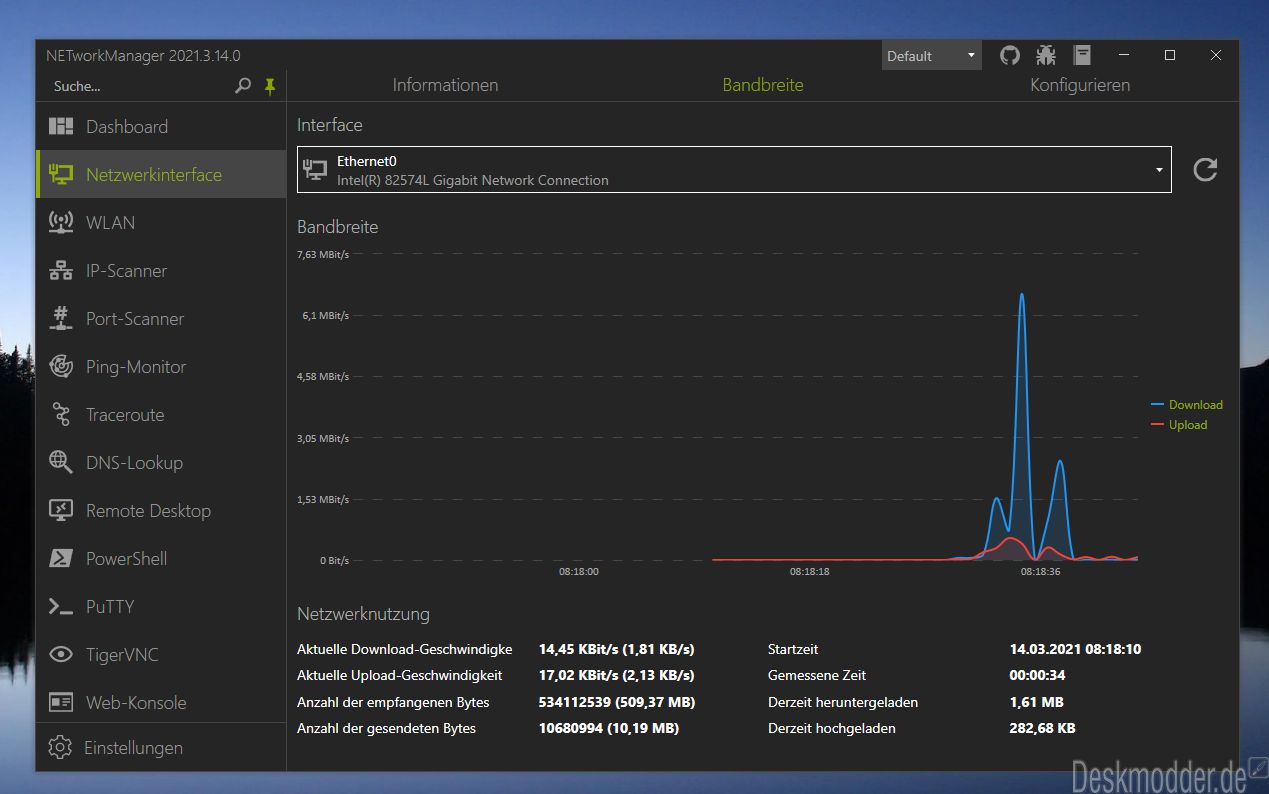This screenshot has width=1269, height=794.
Task: Open the IP-Scanner tool
Action: (x=161, y=270)
